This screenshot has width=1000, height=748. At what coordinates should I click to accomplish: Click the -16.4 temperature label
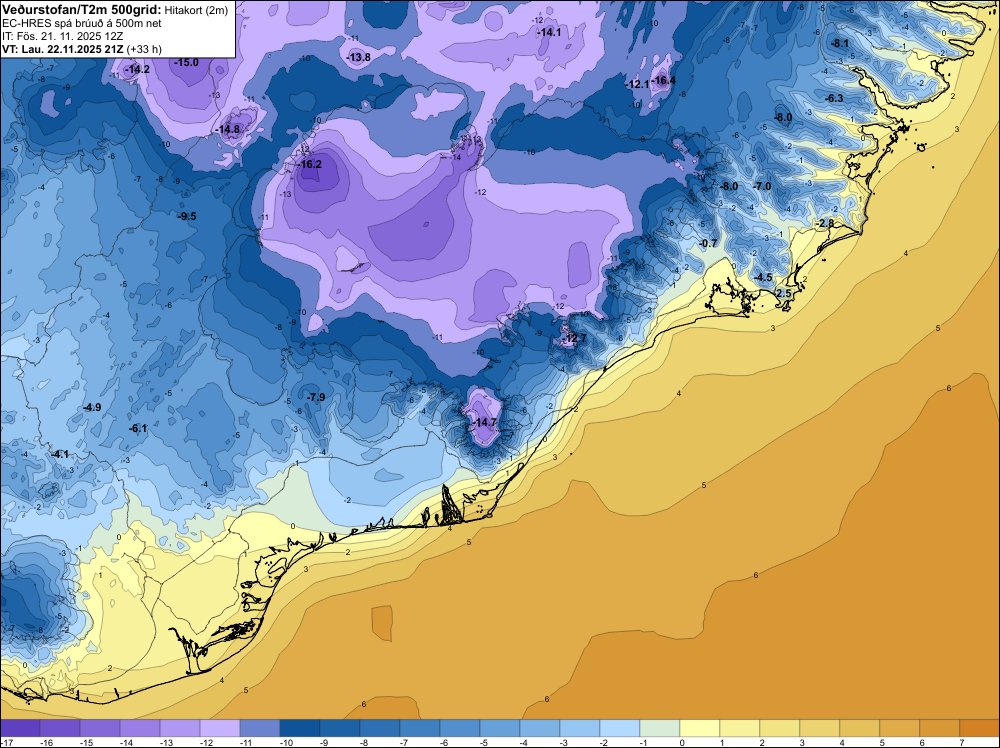[663, 80]
